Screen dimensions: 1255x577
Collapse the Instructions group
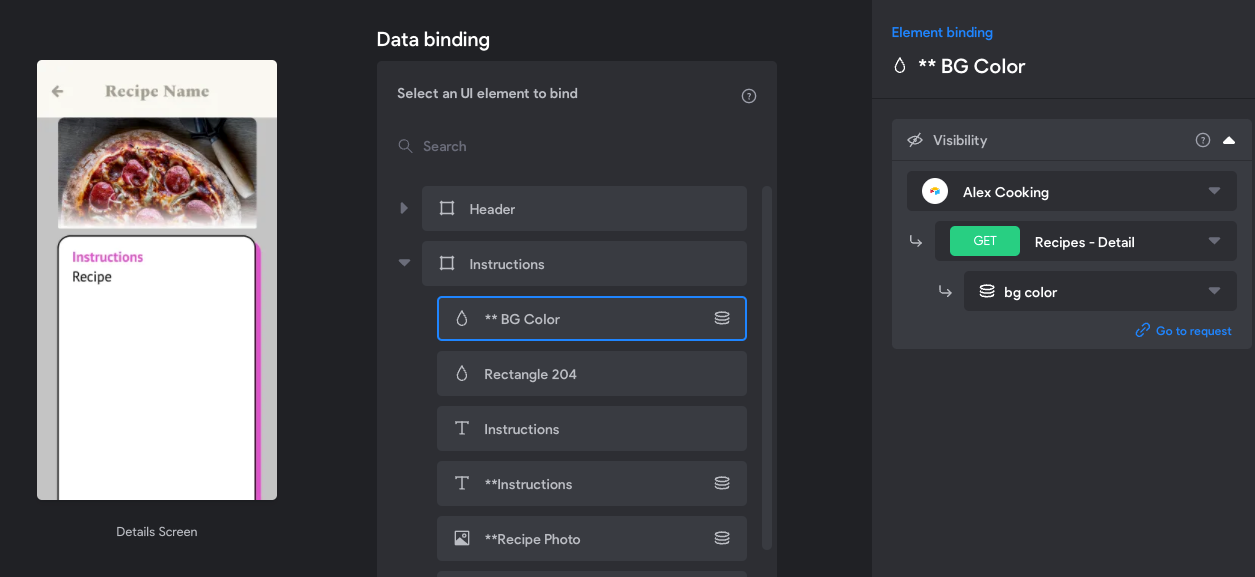point(404,263)
